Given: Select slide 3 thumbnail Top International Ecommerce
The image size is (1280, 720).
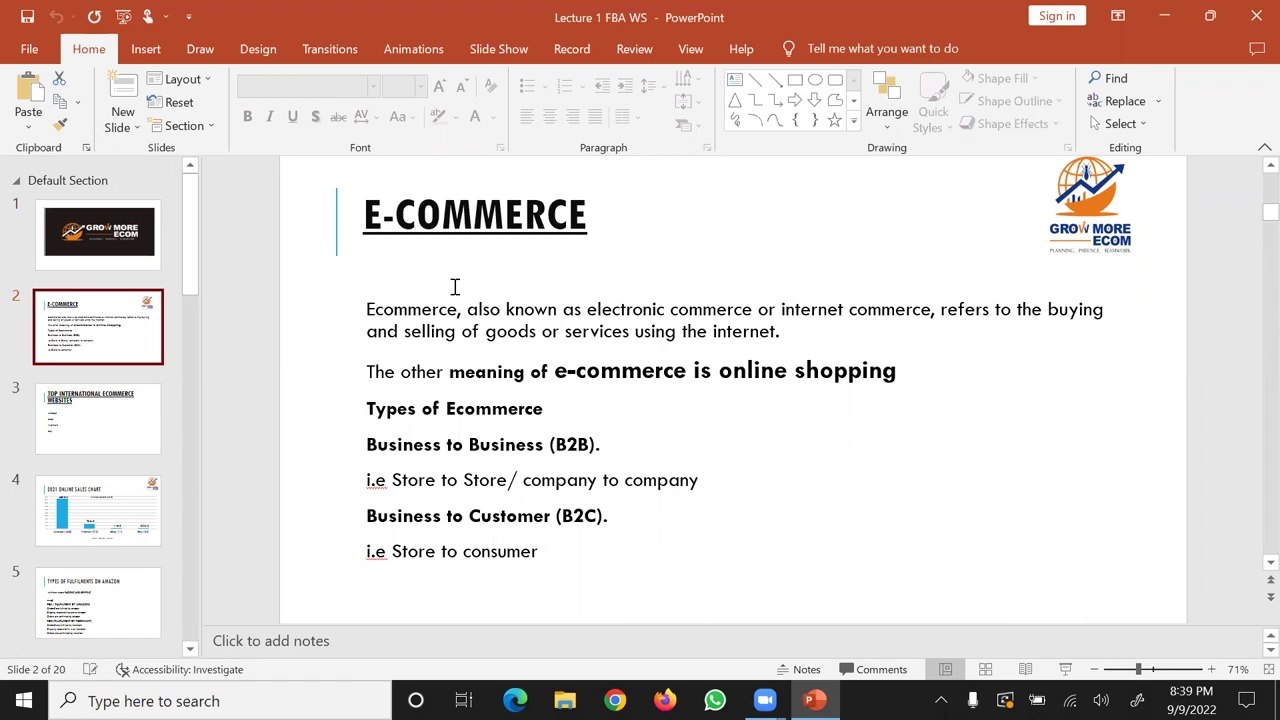Looking at the screenshot, I should click(x=98, y=419).
